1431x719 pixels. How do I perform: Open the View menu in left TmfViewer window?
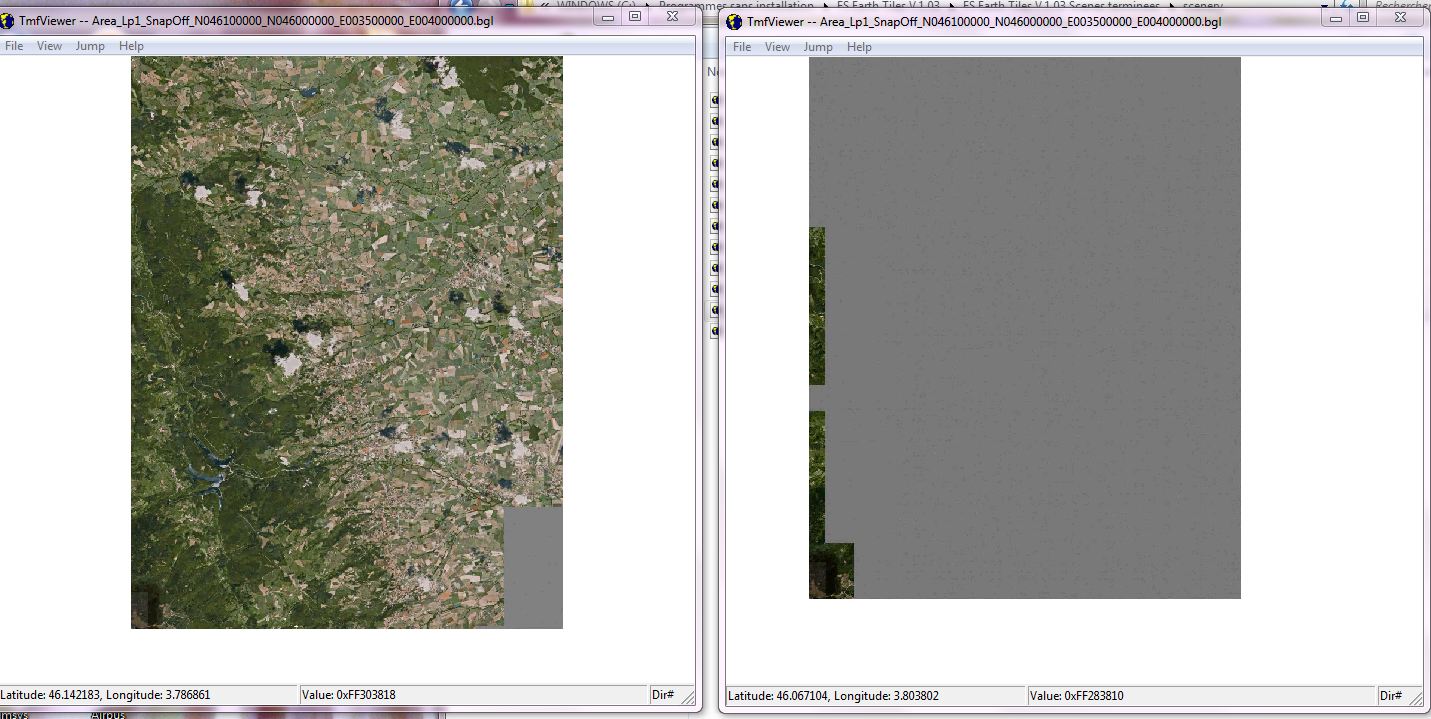click(x=49, y=46)
